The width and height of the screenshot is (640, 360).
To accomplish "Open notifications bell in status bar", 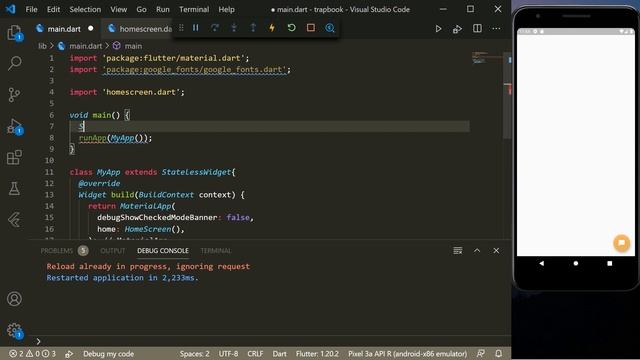I will coord(498,354).
